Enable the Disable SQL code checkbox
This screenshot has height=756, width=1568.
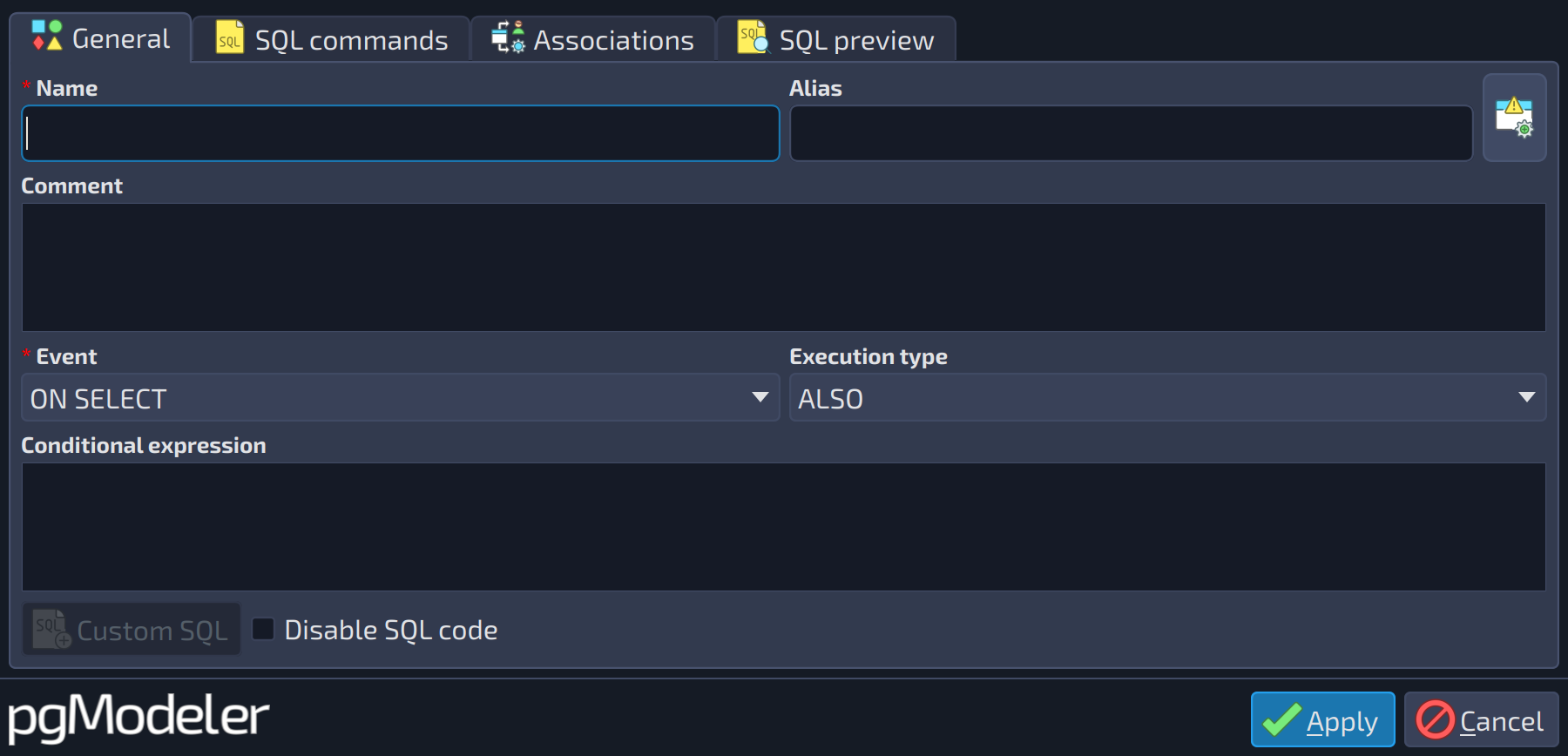tap(263, 629)
